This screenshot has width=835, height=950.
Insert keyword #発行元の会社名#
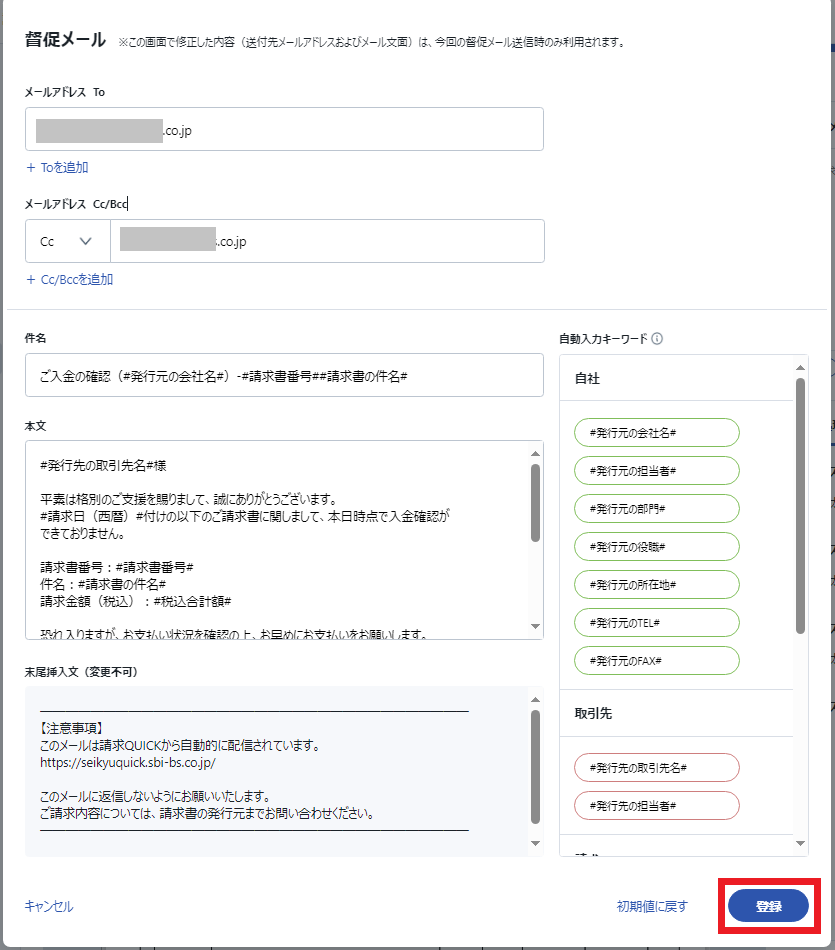(657, 433)
